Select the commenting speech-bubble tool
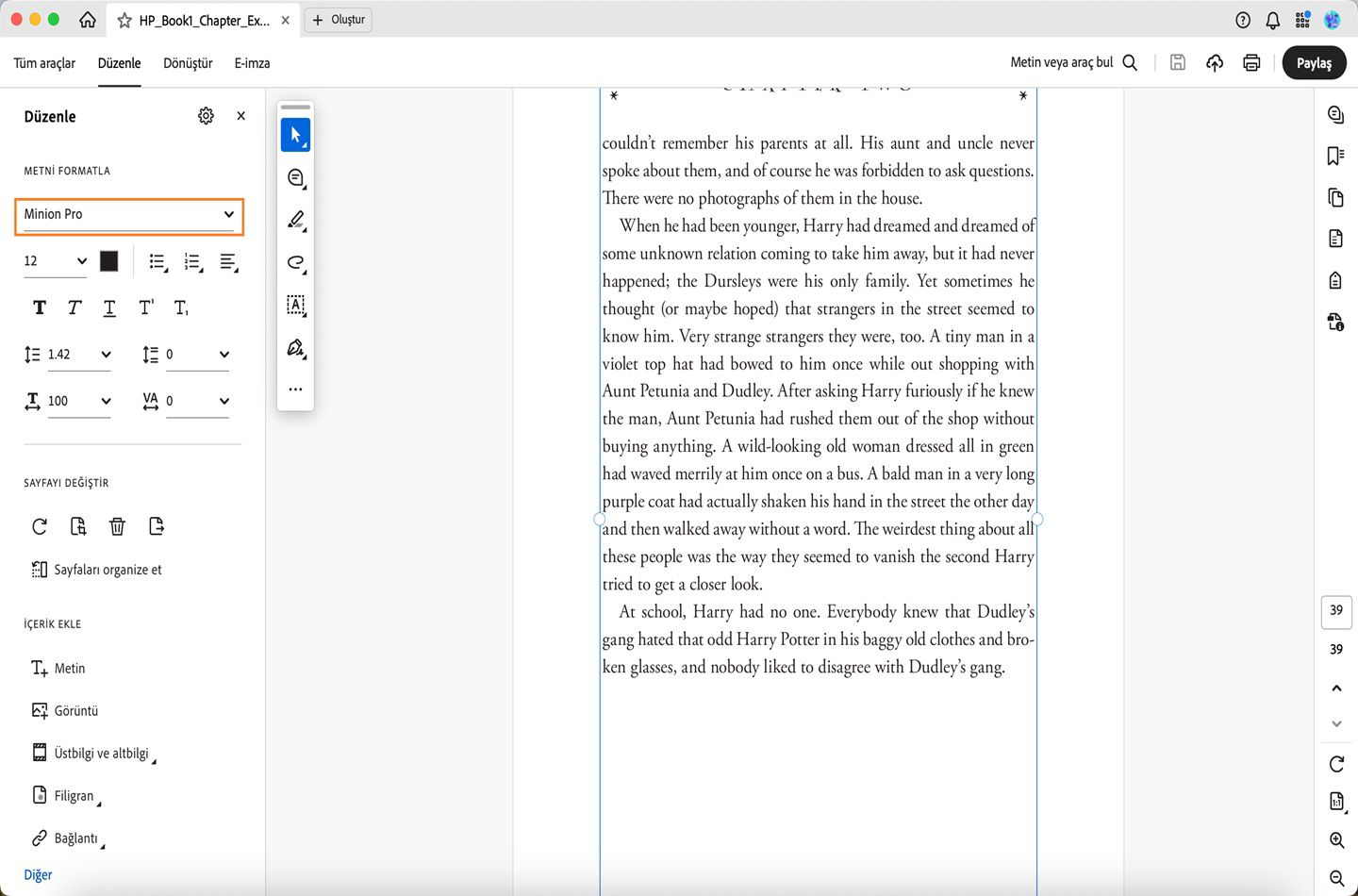 [295, 177]
